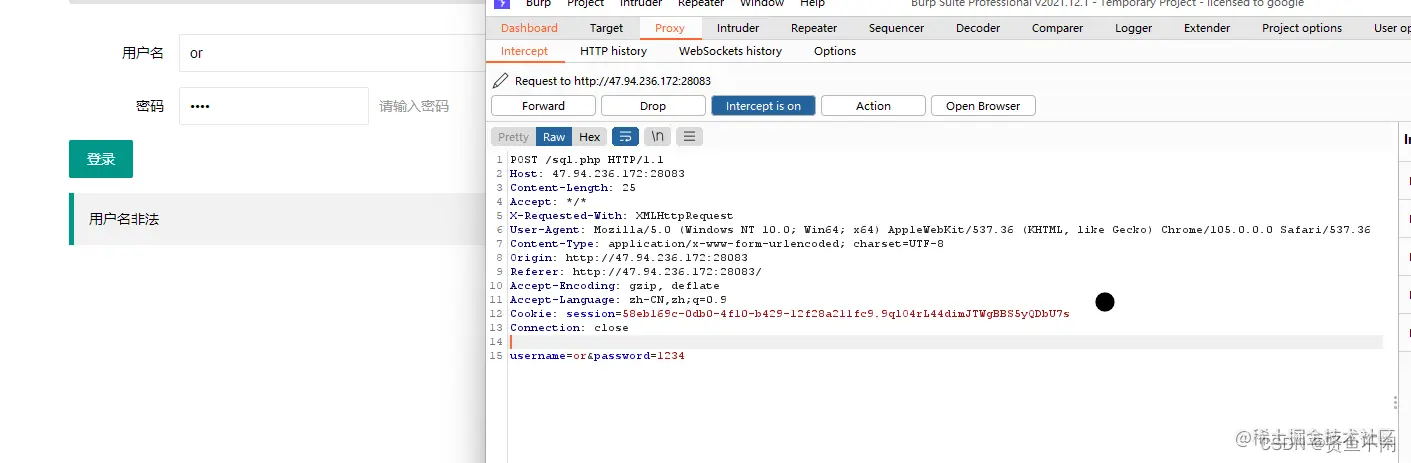Switch to Pretty view of the request
Image resolution: width=1411 pixels, height=463 pixels.
(513, 137)
